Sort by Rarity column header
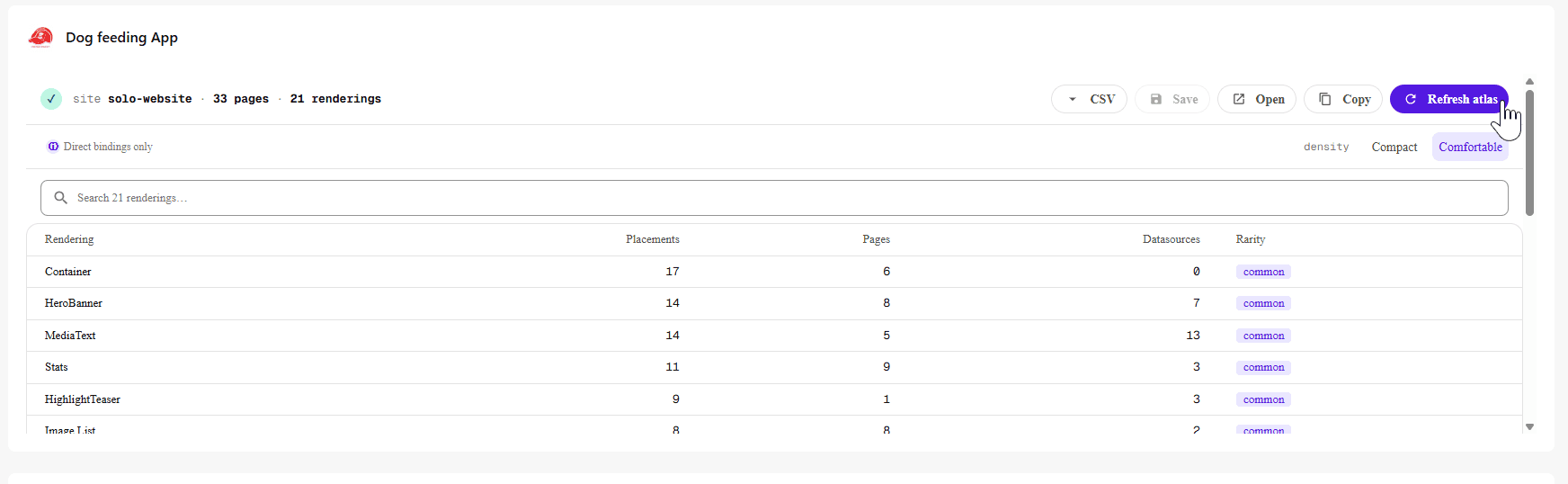1568x484 pixels. [x=1251, y=239]
